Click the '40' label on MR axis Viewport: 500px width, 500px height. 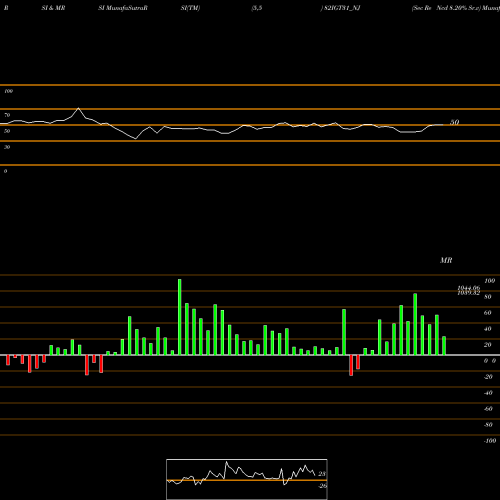(488, 329)
